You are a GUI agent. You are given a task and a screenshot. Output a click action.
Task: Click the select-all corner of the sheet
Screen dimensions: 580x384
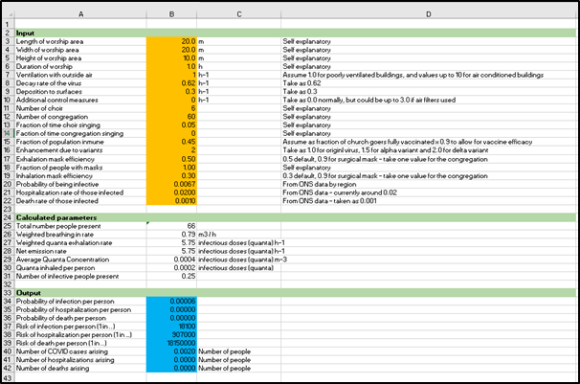[x=9, y=14]
